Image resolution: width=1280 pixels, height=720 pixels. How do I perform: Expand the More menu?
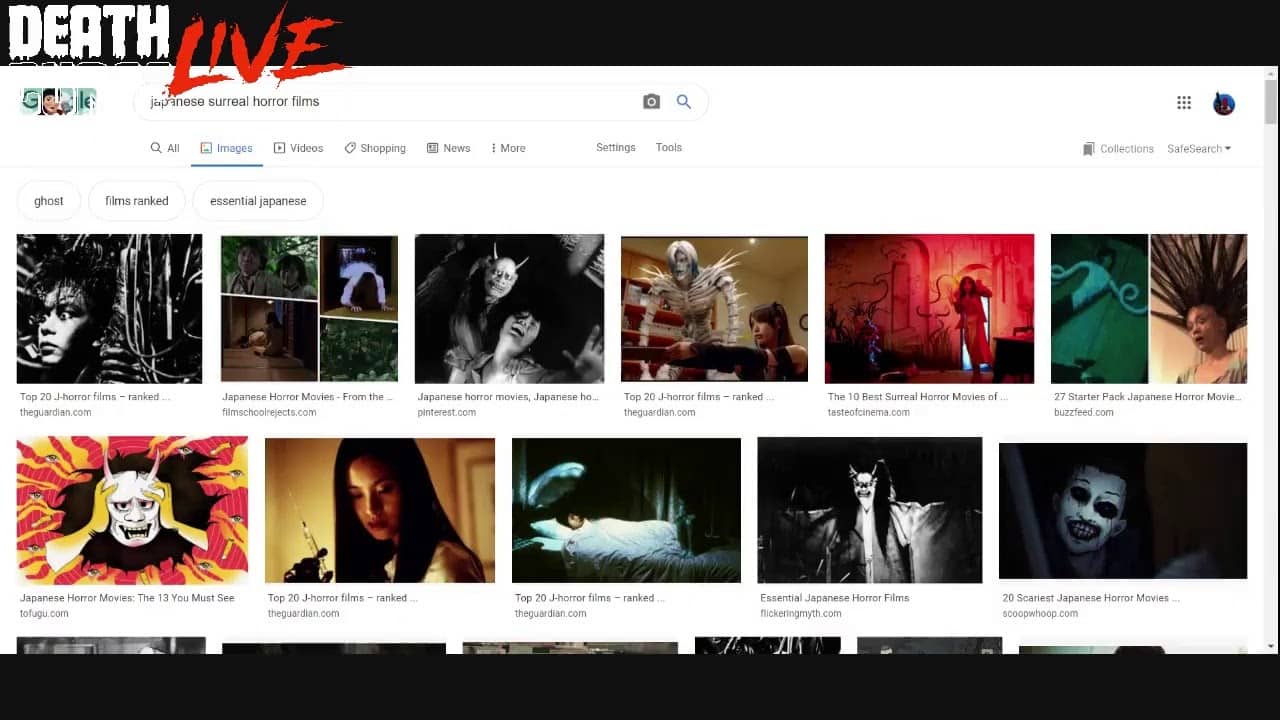coord(508,148)
